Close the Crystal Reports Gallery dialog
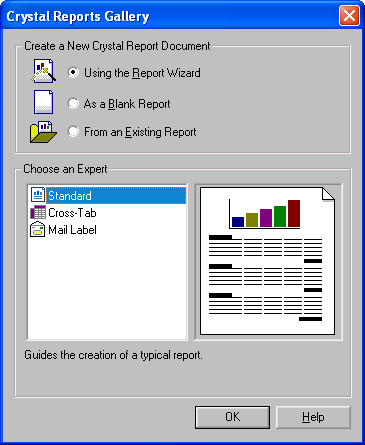The width and height of the screenshot is (365, 445). tap(349, 16)
